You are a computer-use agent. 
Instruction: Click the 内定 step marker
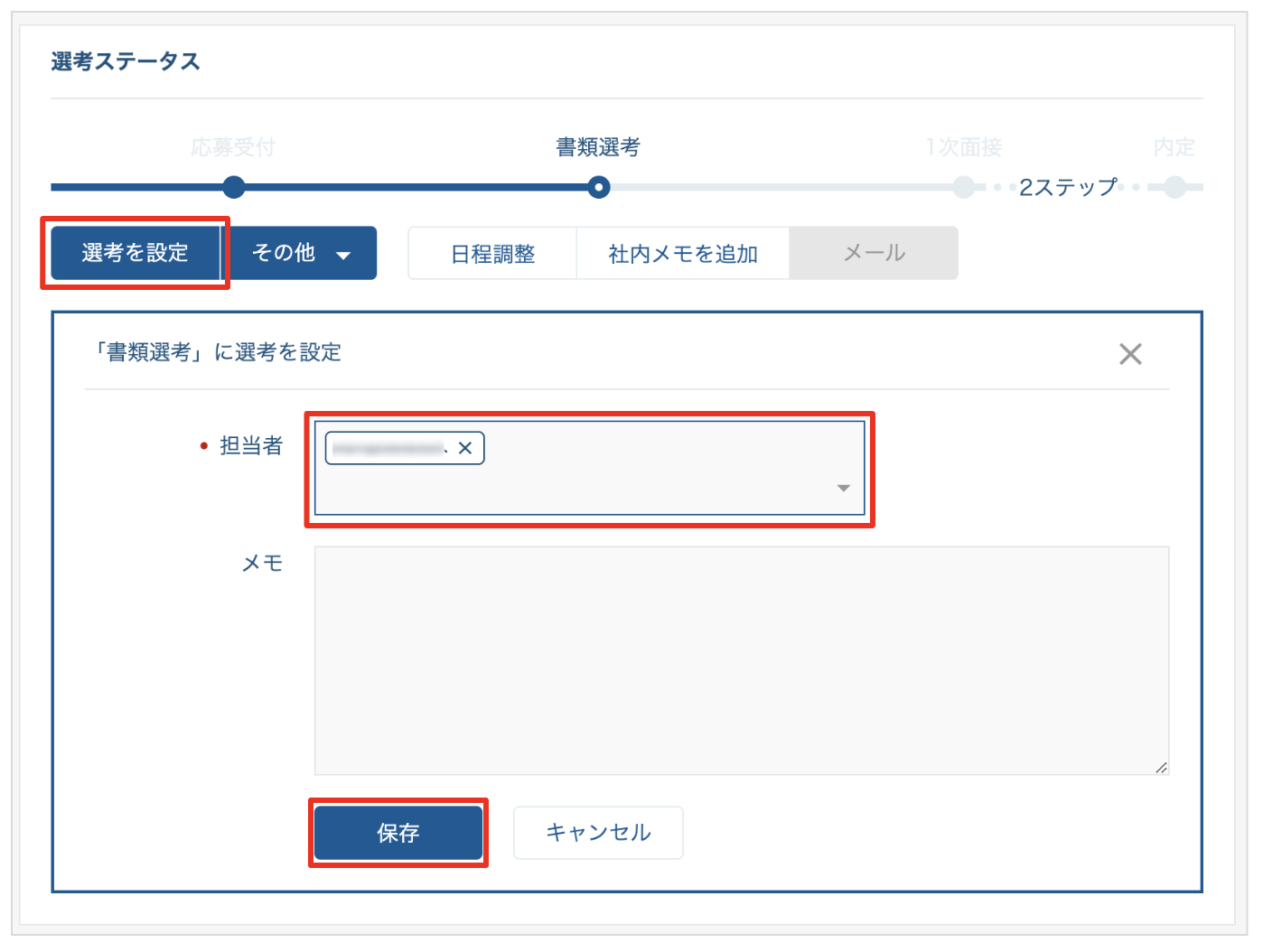pyautogui.click(x=1174, y=187)
